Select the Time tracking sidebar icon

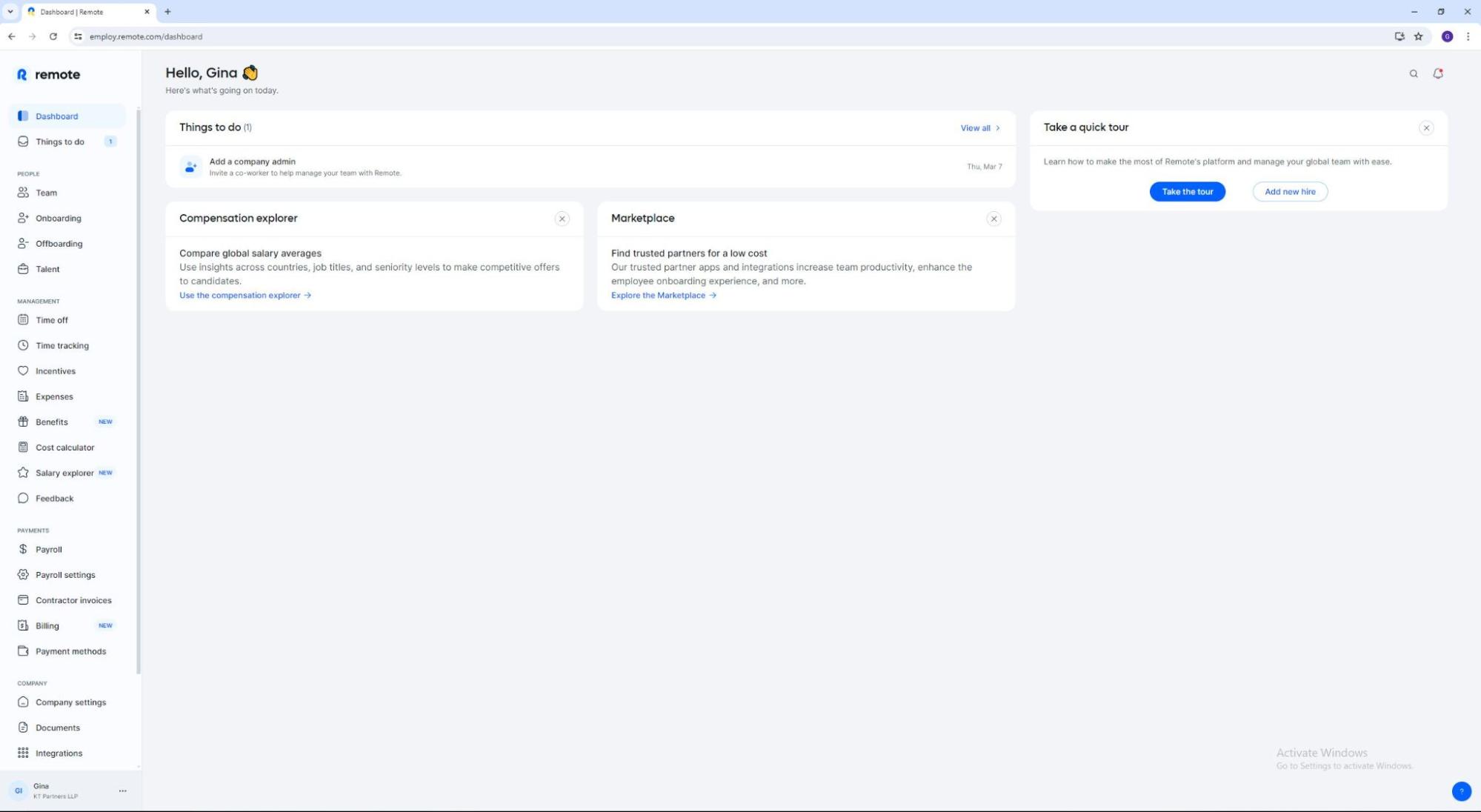23,345
